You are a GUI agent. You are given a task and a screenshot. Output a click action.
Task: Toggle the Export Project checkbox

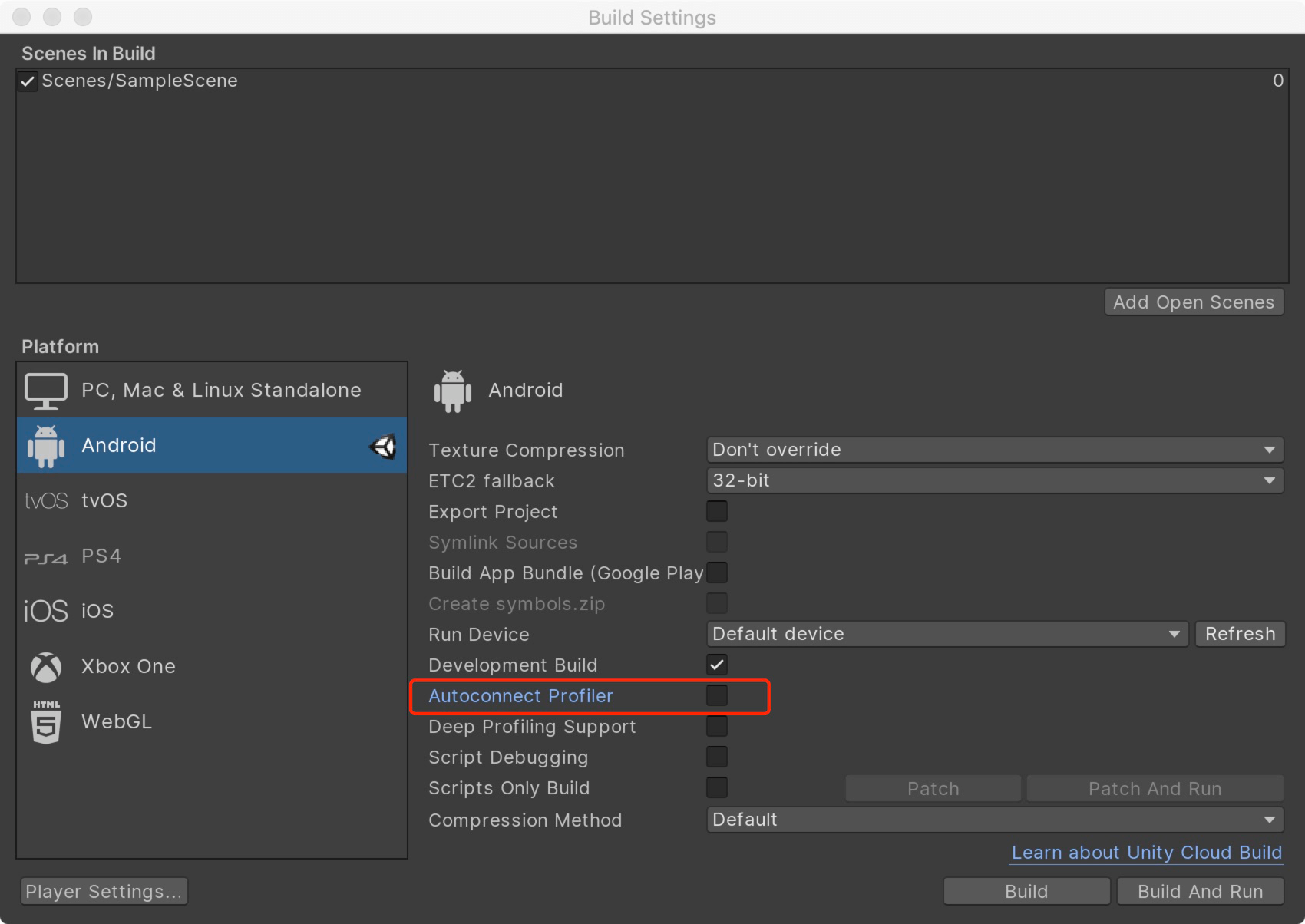click(717, 511)
